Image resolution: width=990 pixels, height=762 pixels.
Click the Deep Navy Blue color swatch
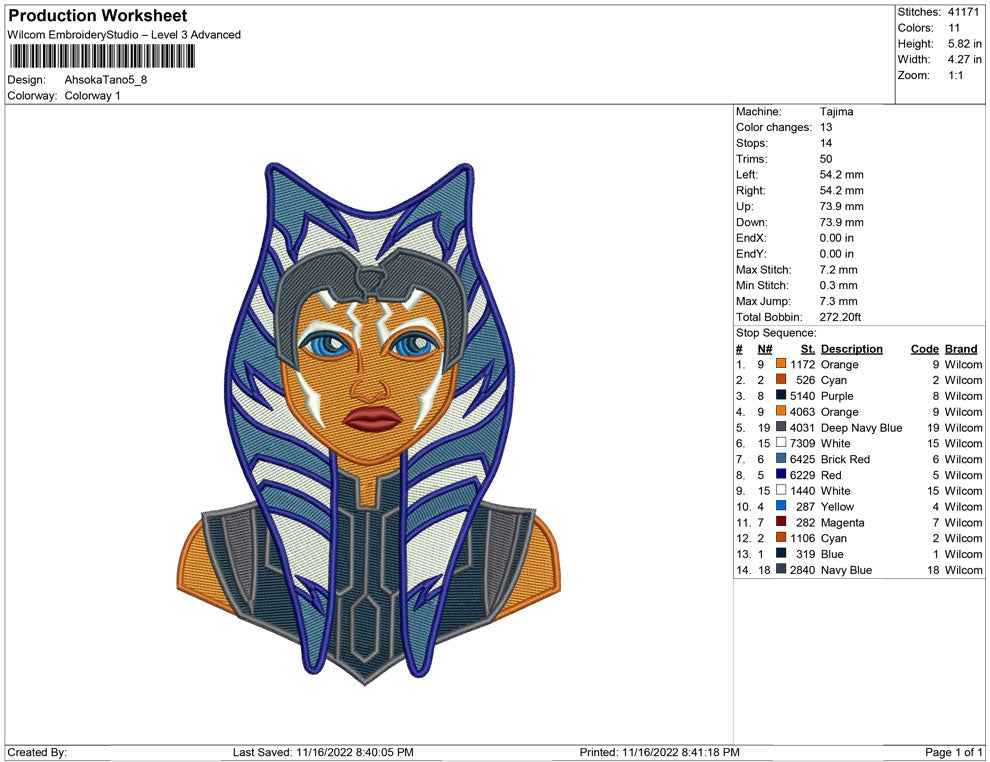click(x=781, y=427)
